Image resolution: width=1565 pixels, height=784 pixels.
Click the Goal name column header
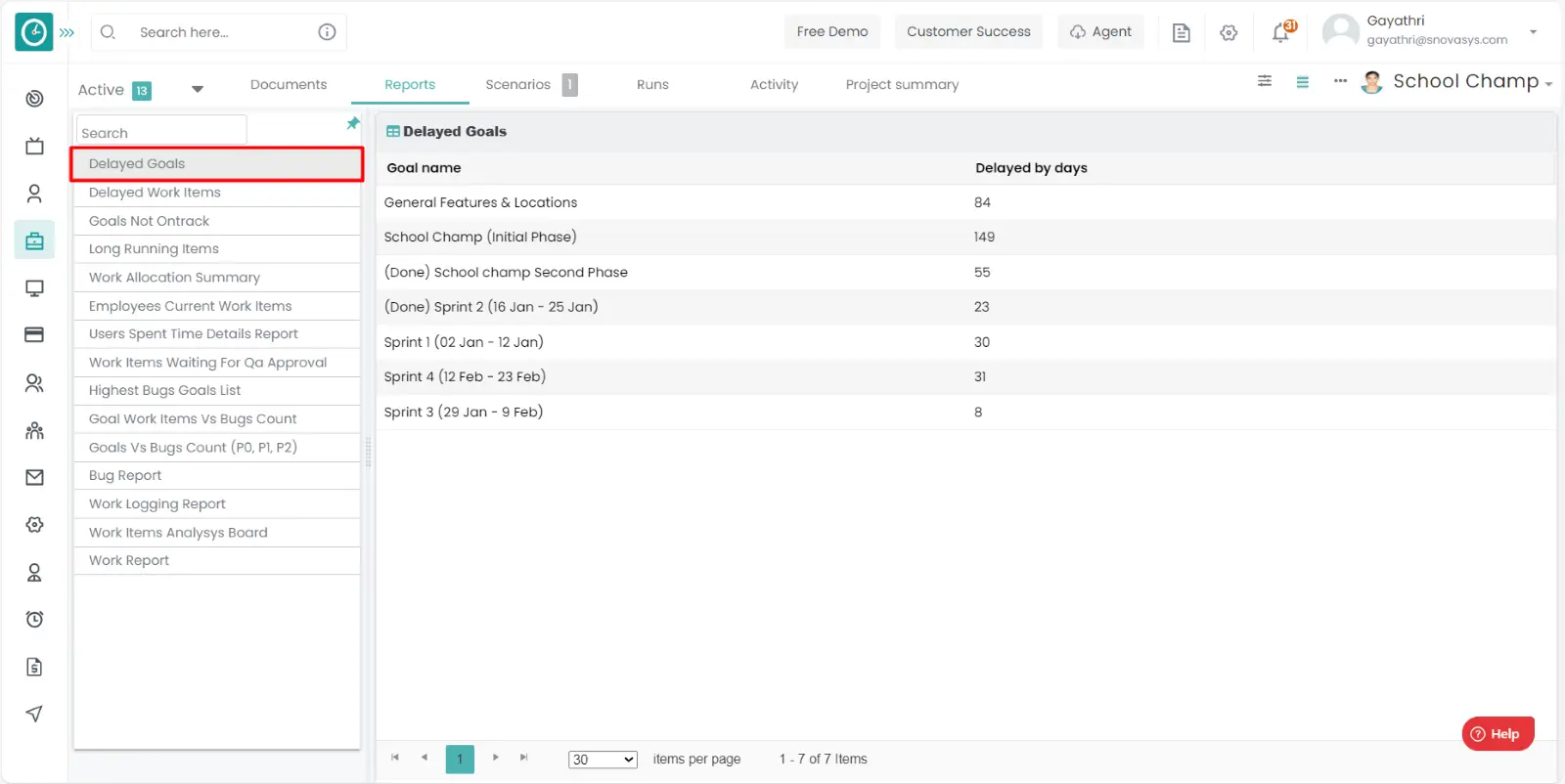(424, 168)
